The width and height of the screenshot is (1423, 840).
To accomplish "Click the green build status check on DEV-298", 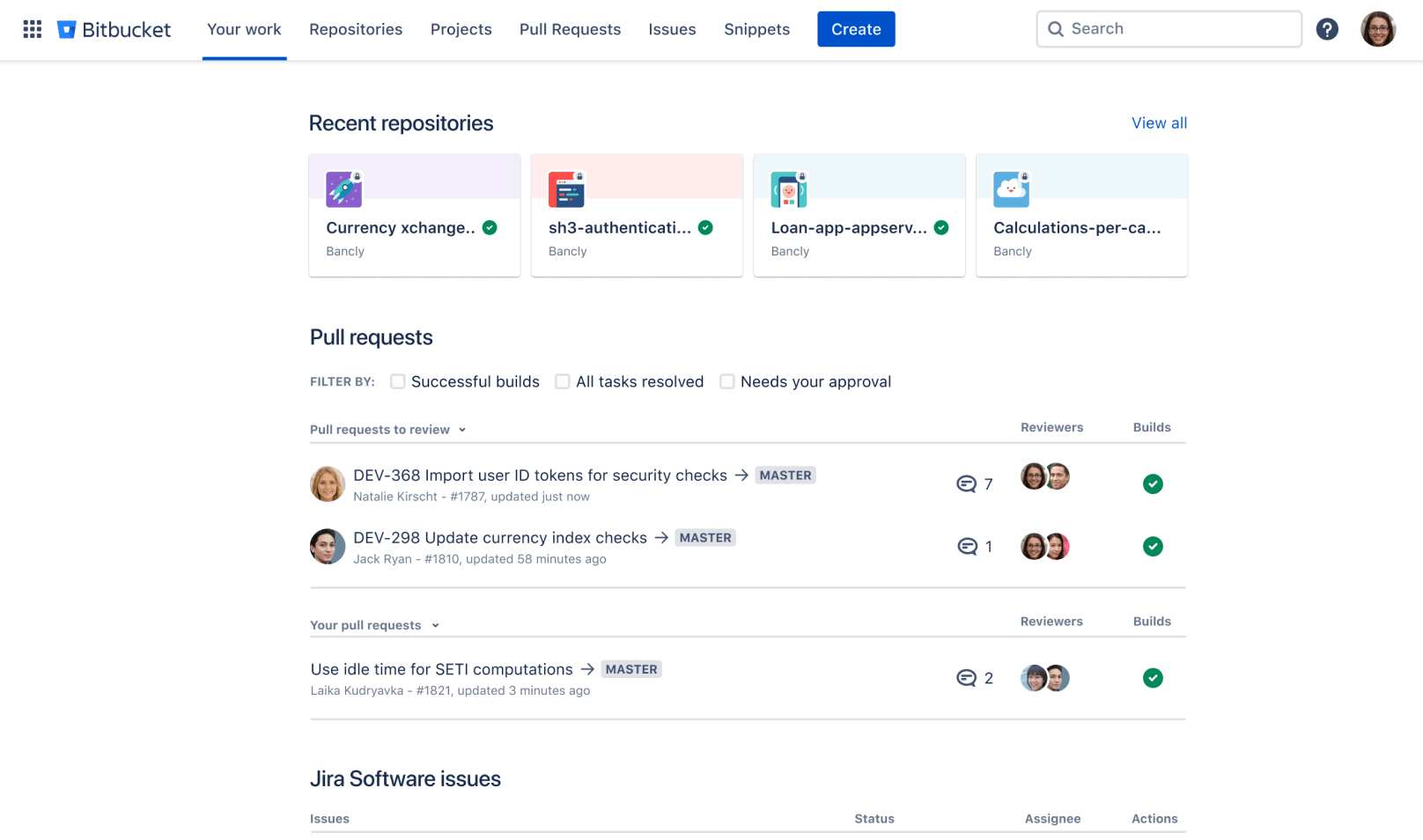I will click(x=1153, y=546).
